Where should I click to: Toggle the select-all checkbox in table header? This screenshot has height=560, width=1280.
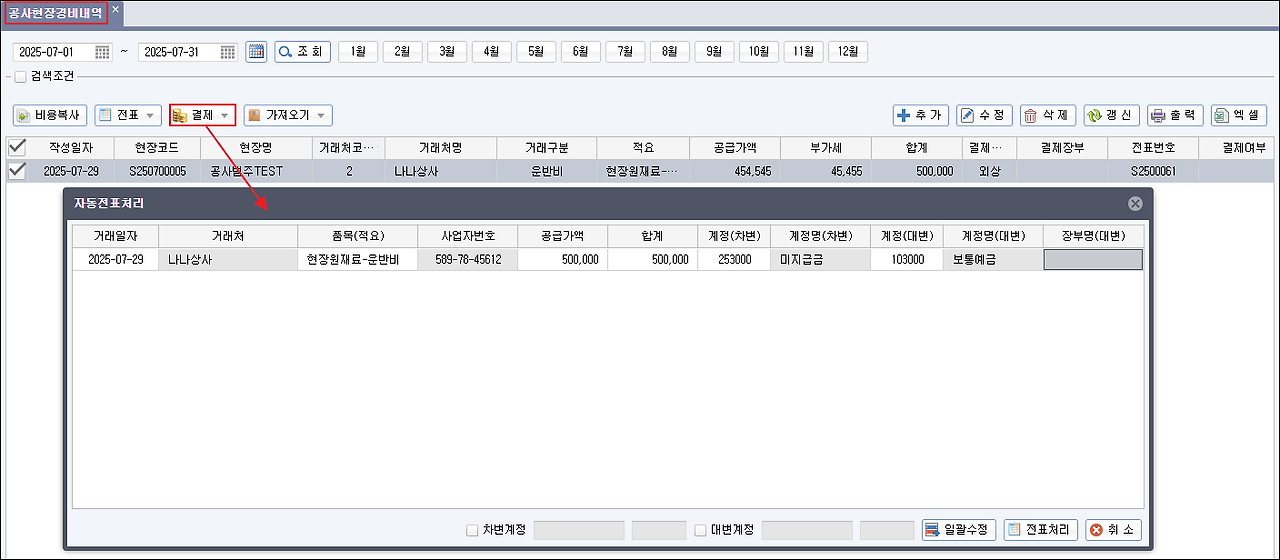pyautogui.click(x=16, y=148)
